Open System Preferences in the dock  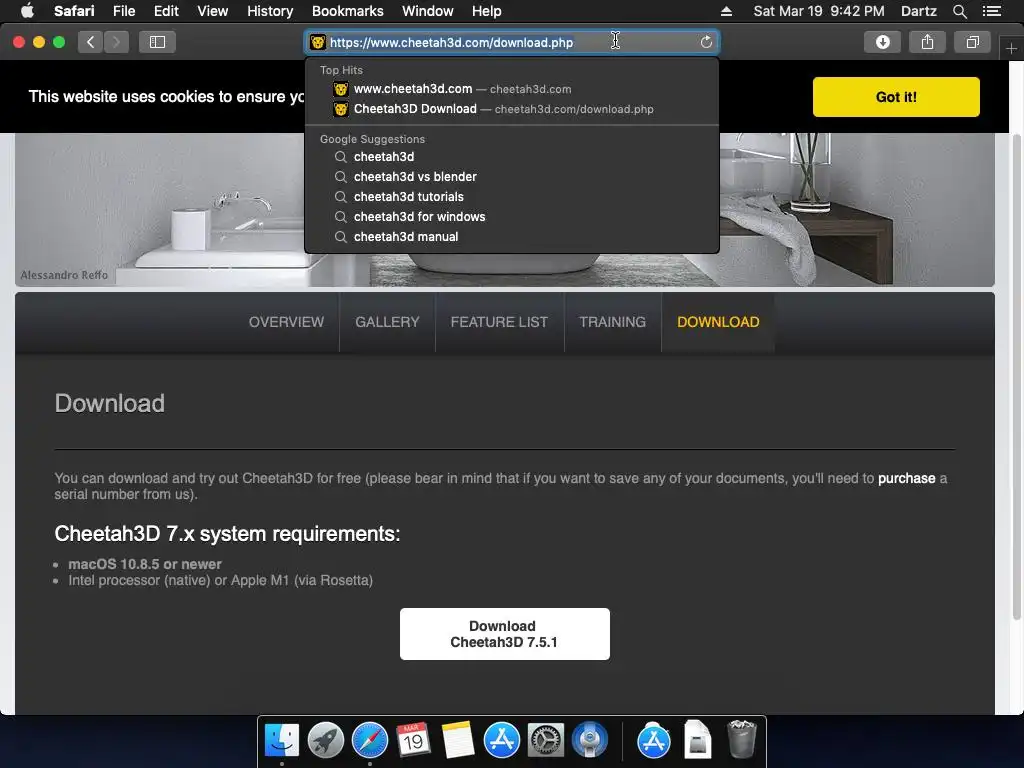tap(545, 740)
